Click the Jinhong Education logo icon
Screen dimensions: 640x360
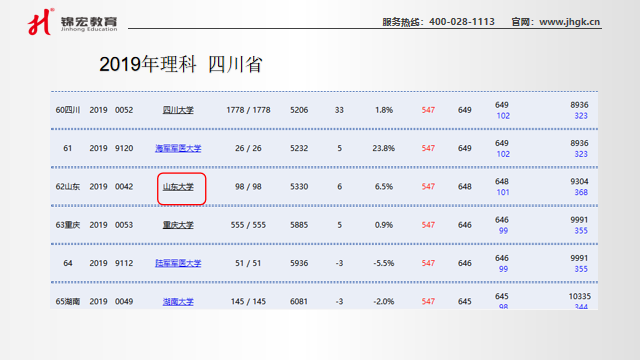pyautogui.click(x=41, y=22)
